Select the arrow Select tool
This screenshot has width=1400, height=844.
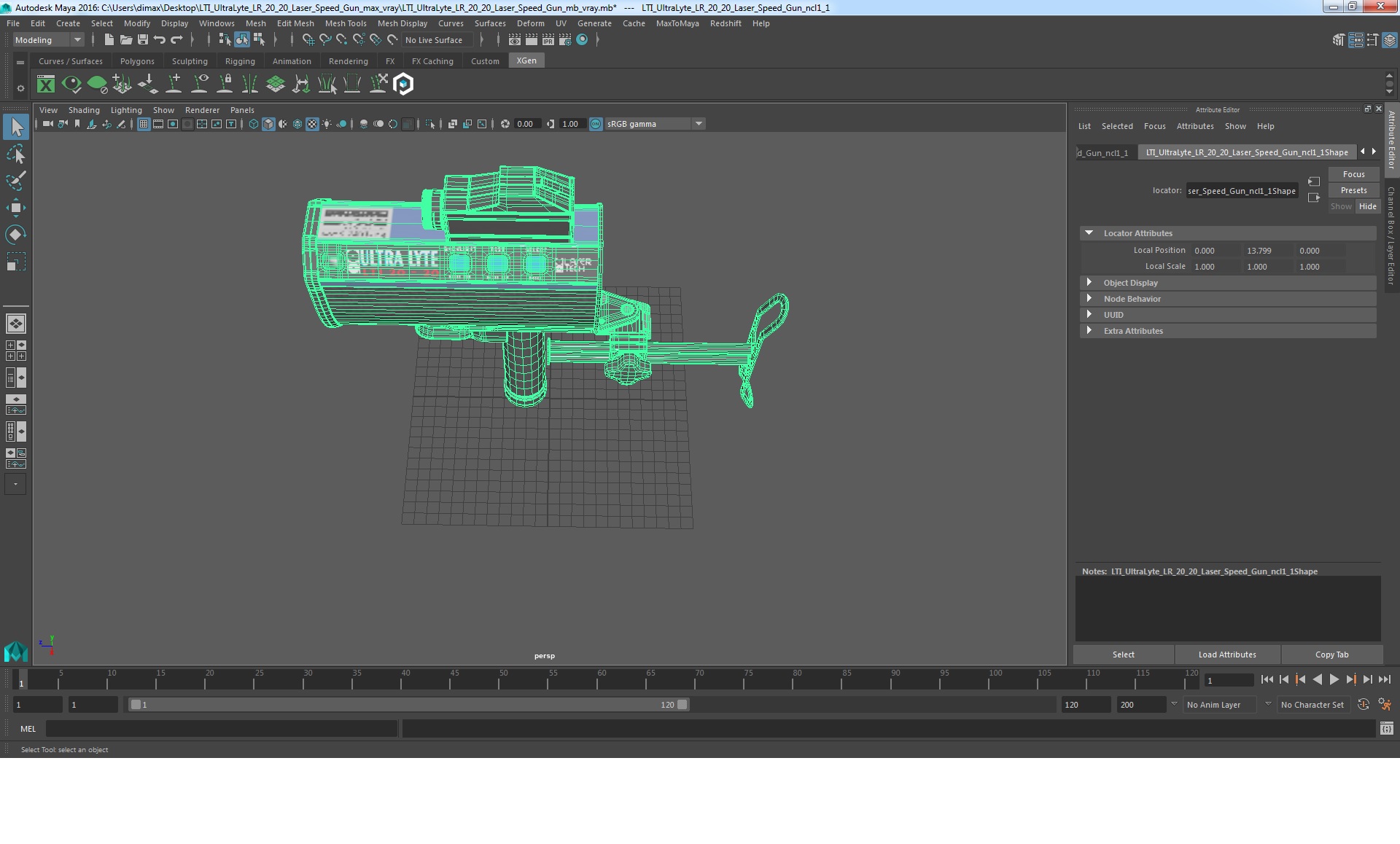click(16, 127)
